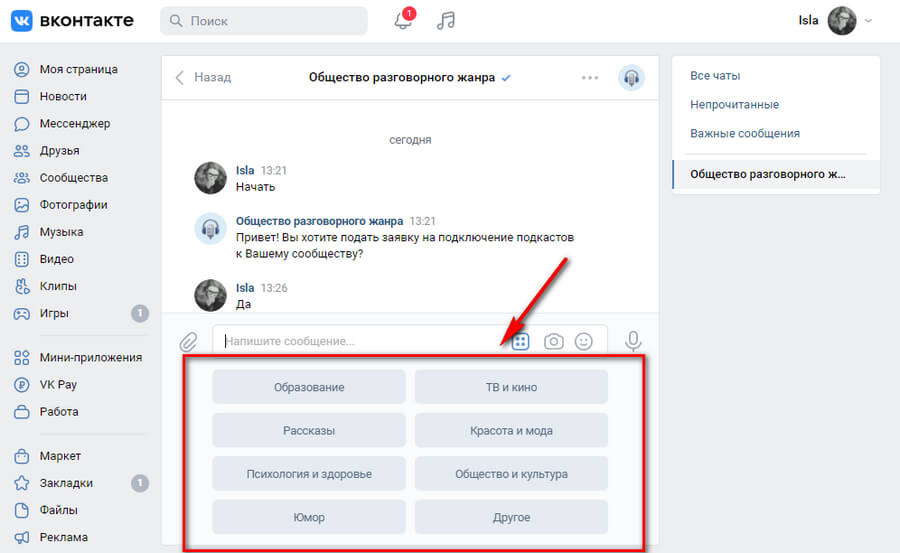The height and width of the screenshot is (553, 900).
Task: Click the Назад back link
Action: point(203,78)
